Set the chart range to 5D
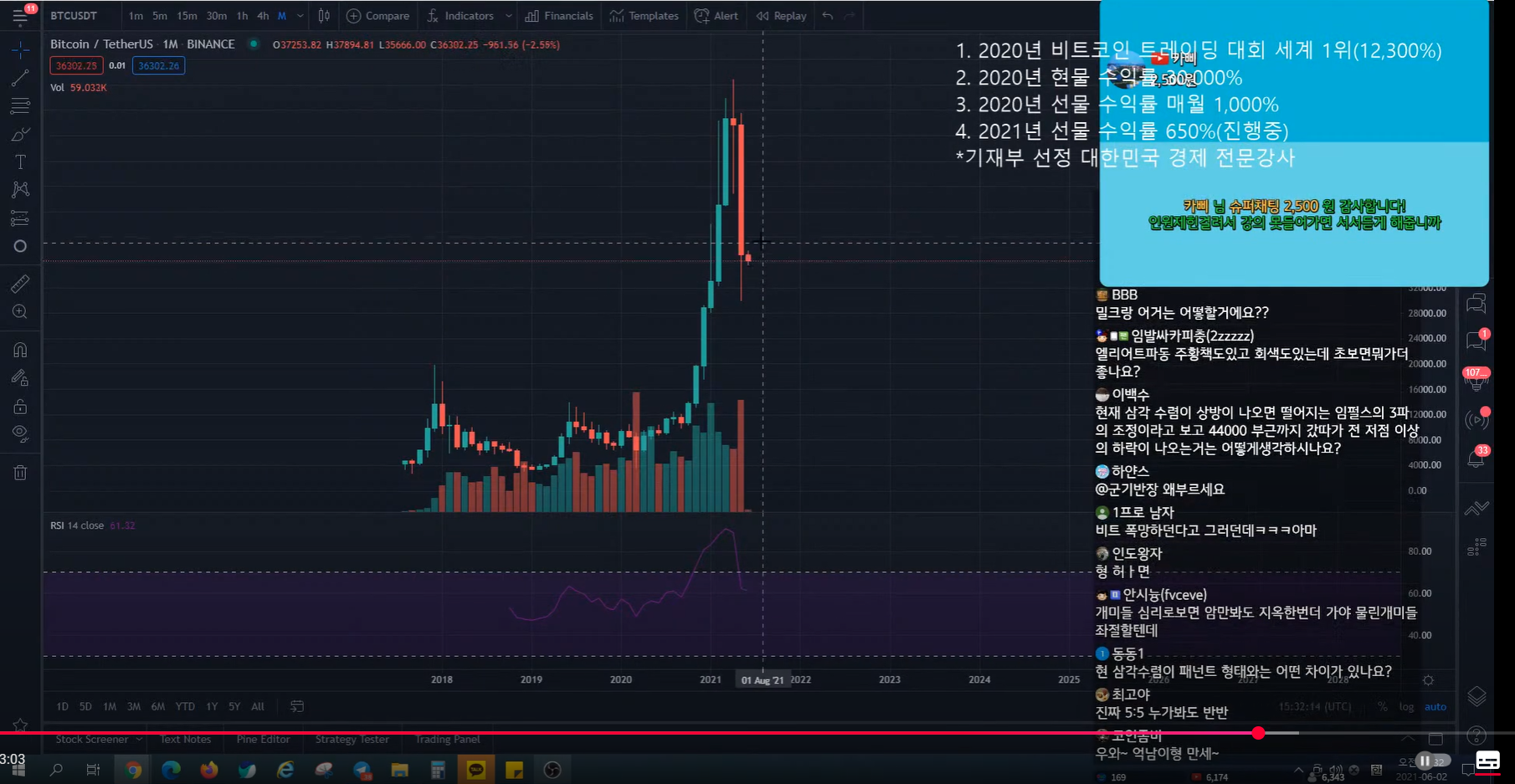 point(85,706)
